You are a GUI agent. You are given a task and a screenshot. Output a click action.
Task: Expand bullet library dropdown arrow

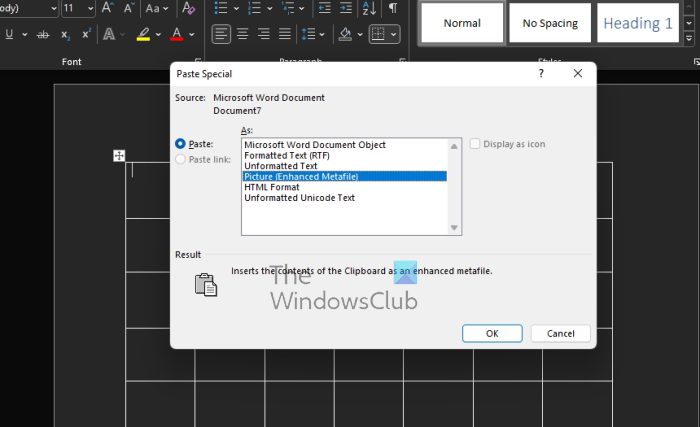[236, 8]
